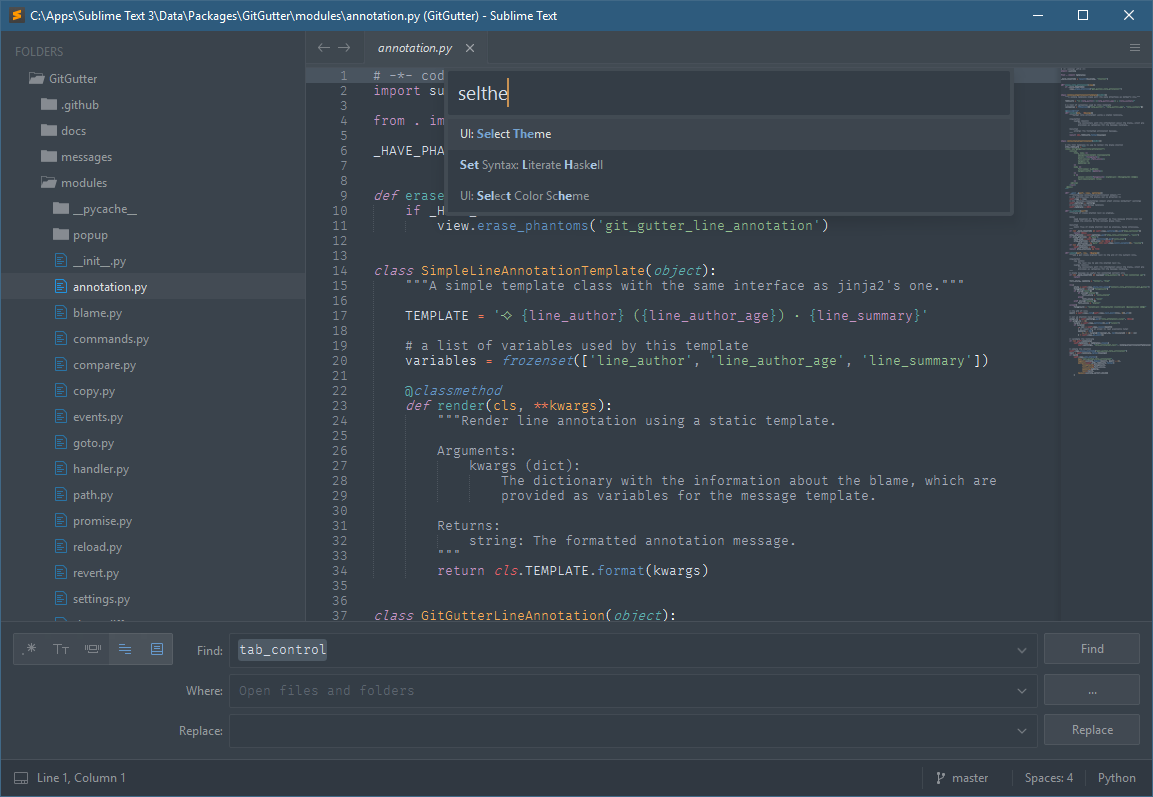Click the '@classmethod' decorator line
This screenshot has height=797, width=1153.
tap(454, 390)
